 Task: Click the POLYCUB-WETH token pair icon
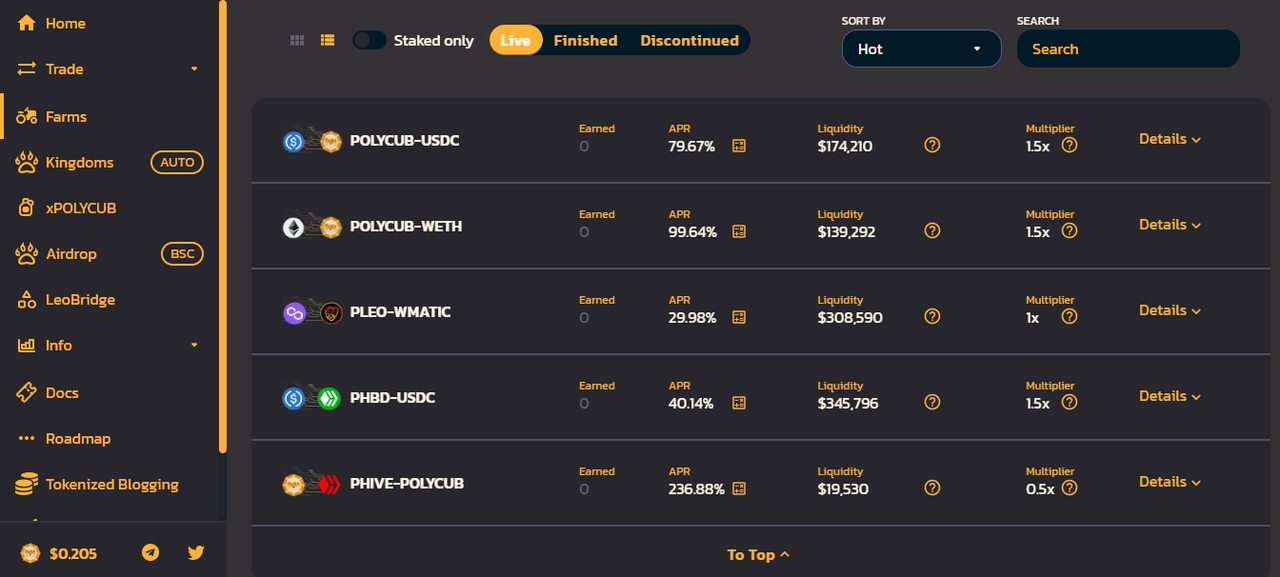click(x=313, y=227)
